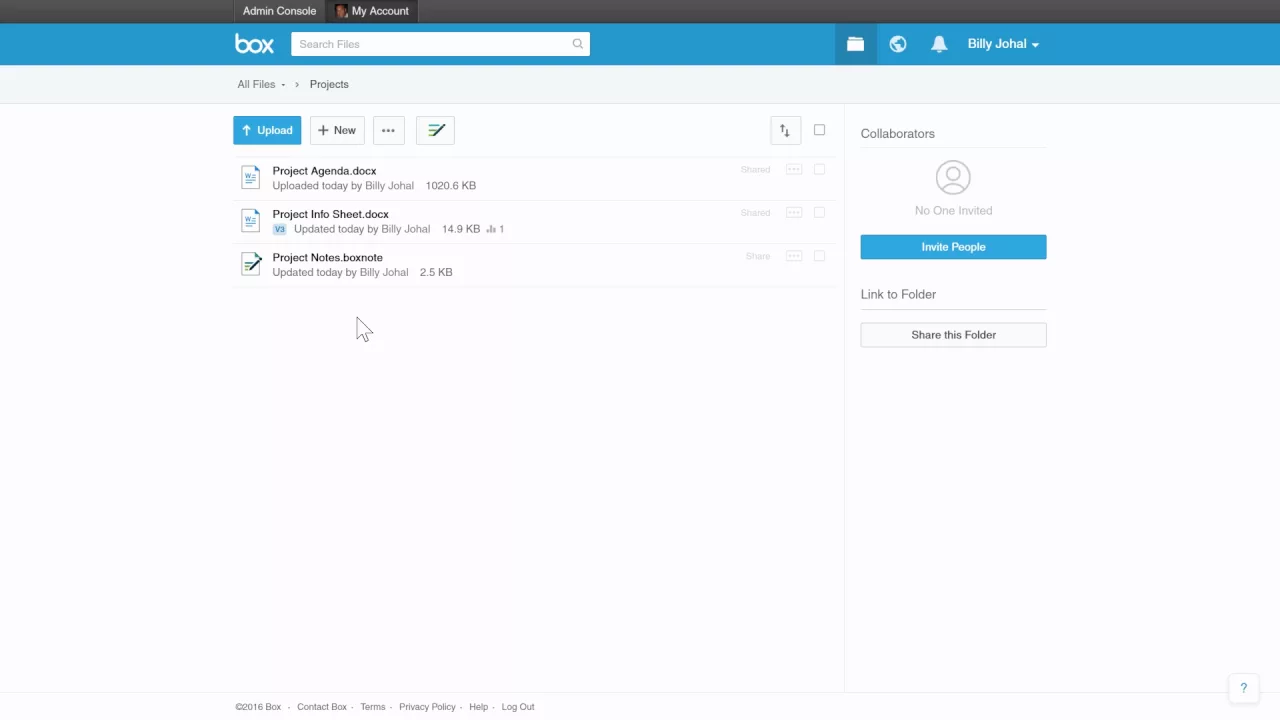Click the Project Notes.boxnote file icon
Screen dimensions: 1280x720
click(x=251, y=264)
